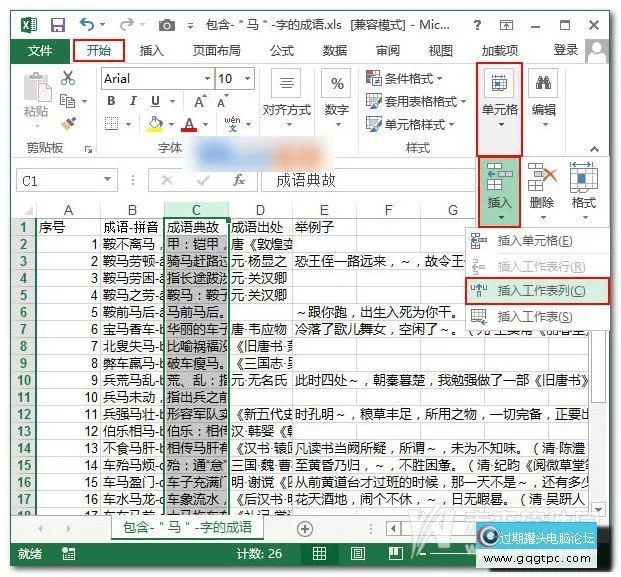
Task: Choose Insert Cells menu item
Action: [537, 240]
